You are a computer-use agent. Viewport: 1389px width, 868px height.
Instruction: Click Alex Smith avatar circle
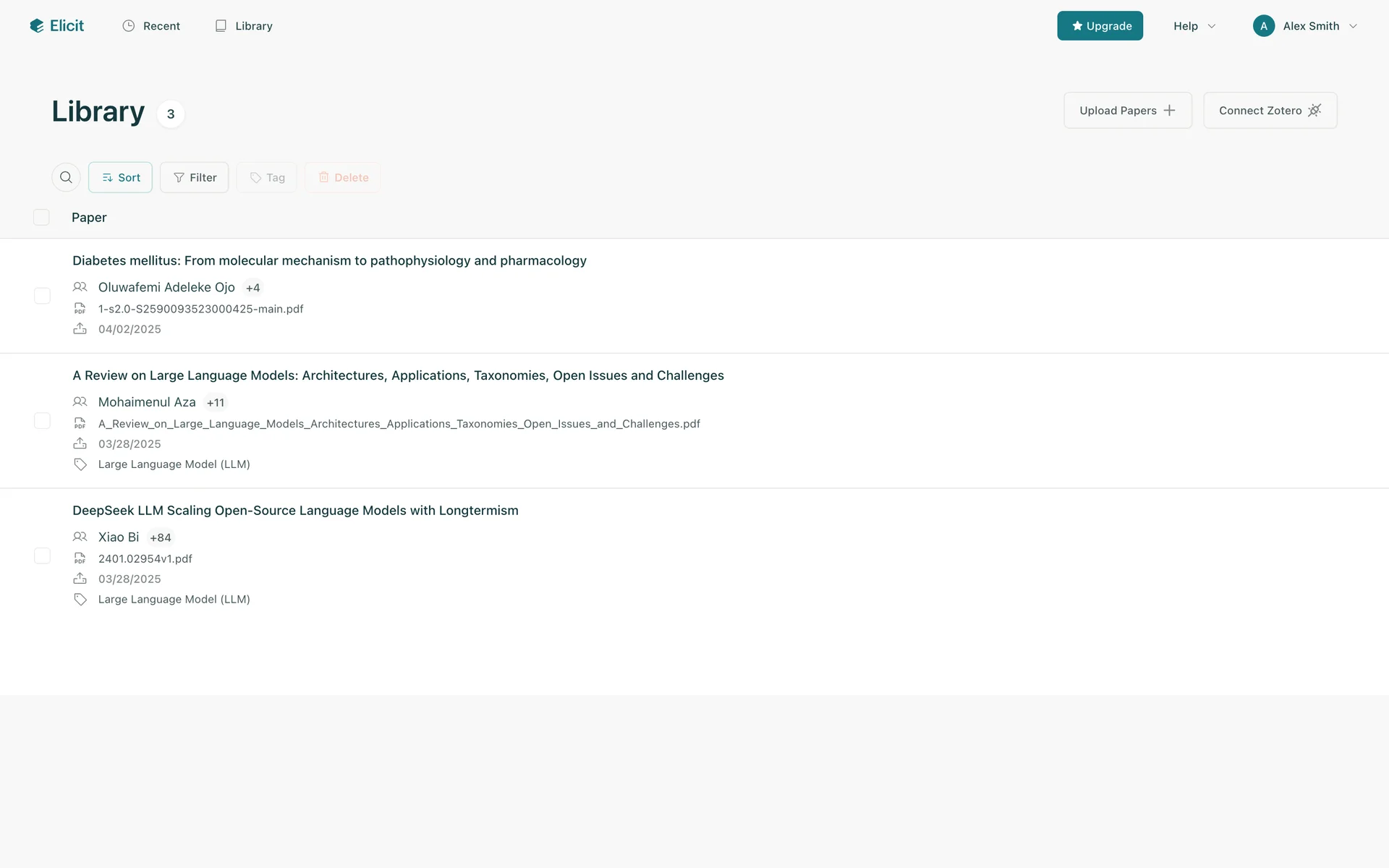pos(1263,26)
